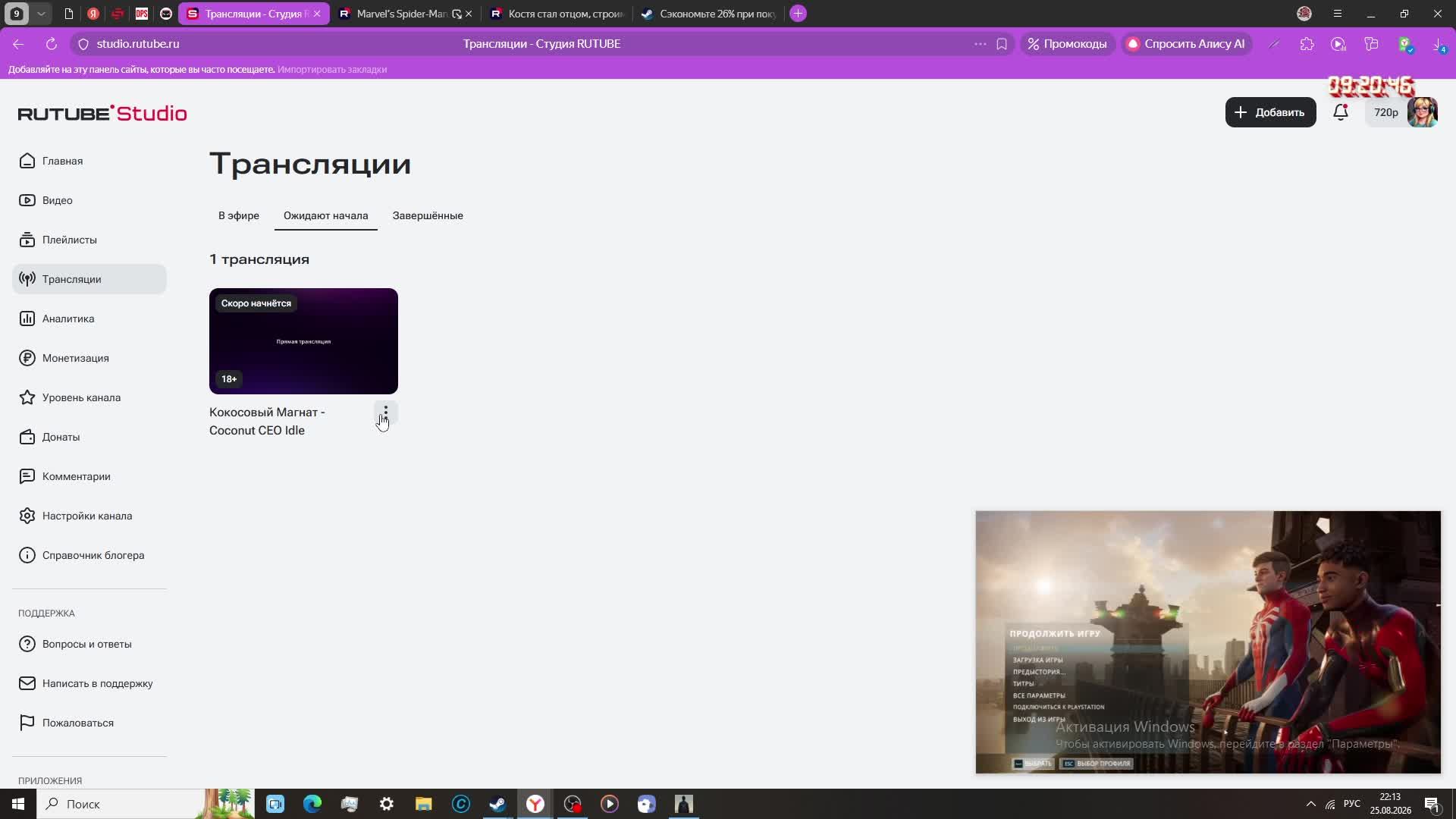The width and height of the screenshot is (1456, 819).
Task: Open the browser extensions puzzle icon
Action: (x=1307, y=44)
